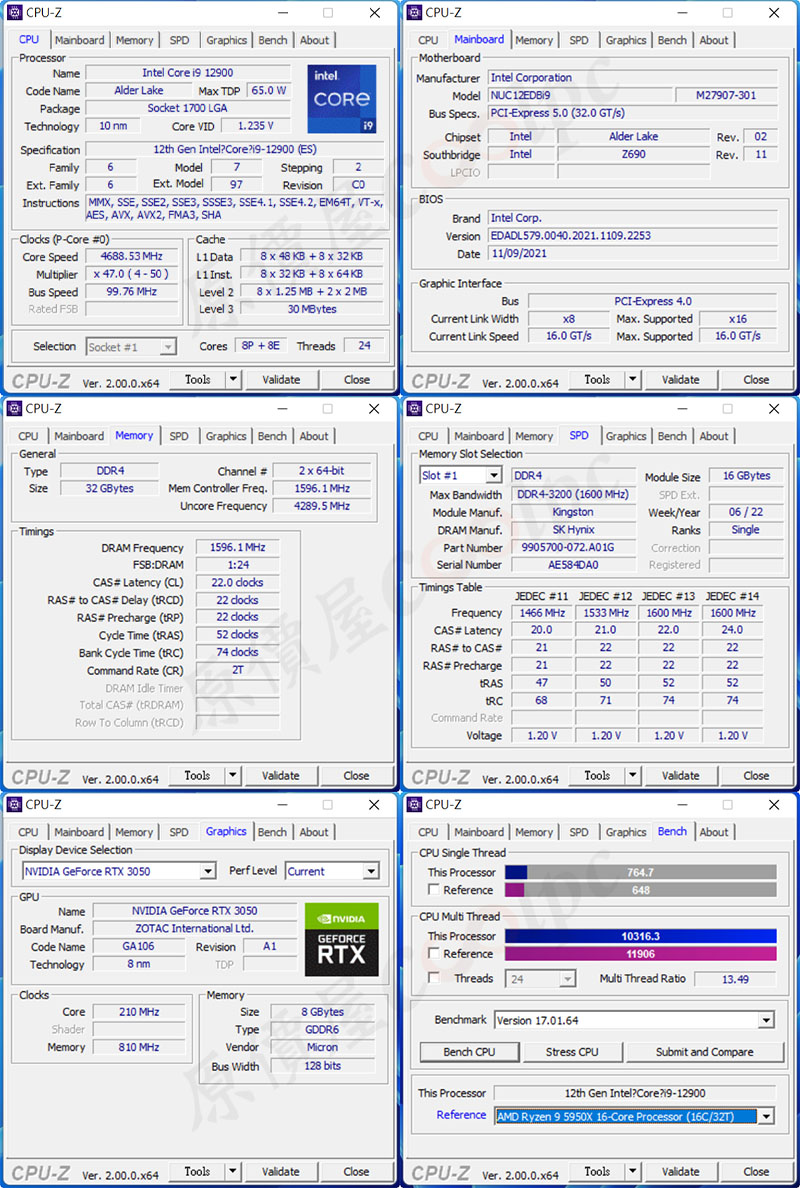Click Validate in the CPU tab window
Image resolution: width=800 pixels, height=1188 pixels.
tap(281, 380)
